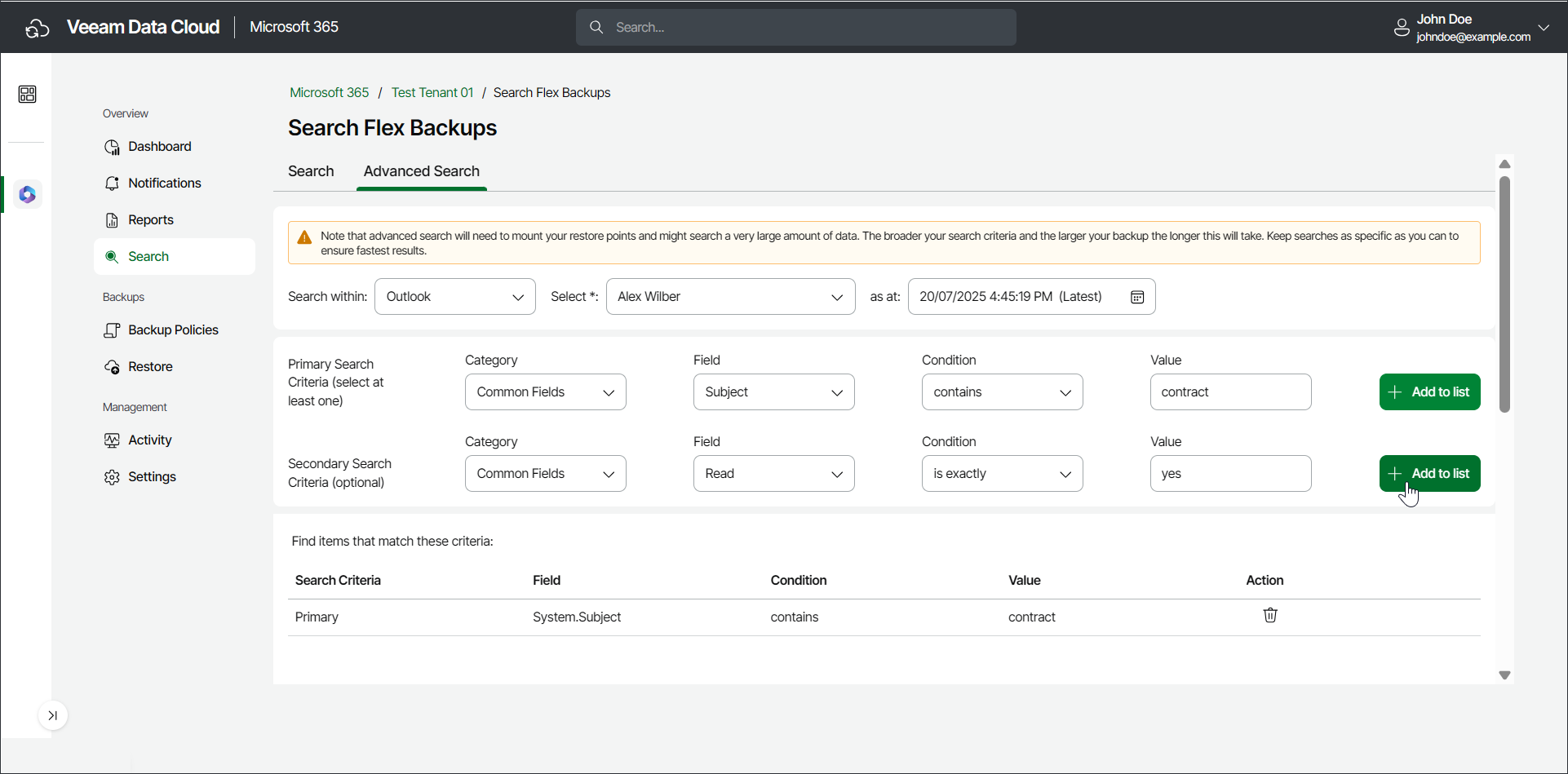Click the Restore cloud icon

pyautogui.click(x=112, y=367)
